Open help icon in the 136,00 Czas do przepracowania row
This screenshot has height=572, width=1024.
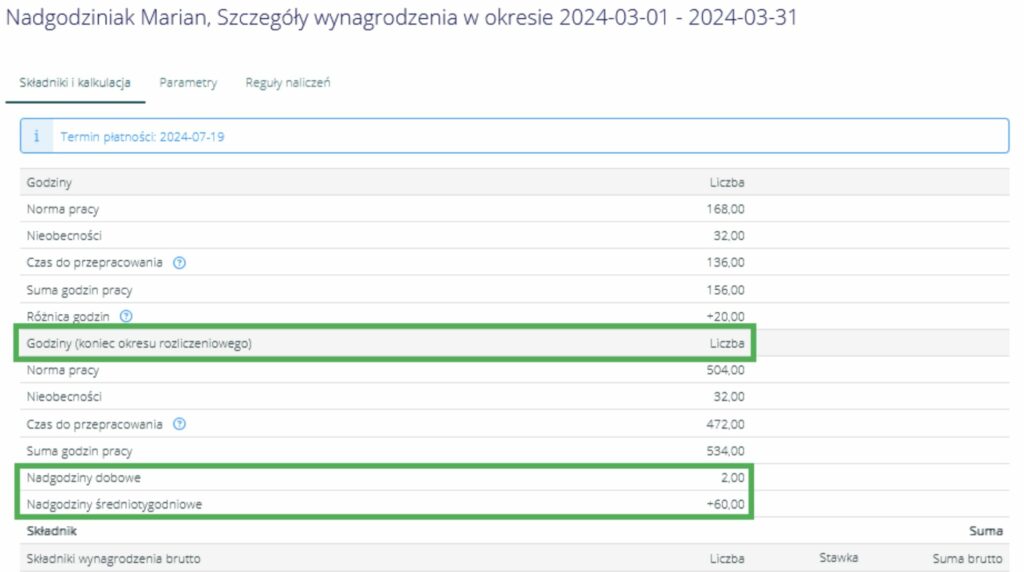pos(179,263)
